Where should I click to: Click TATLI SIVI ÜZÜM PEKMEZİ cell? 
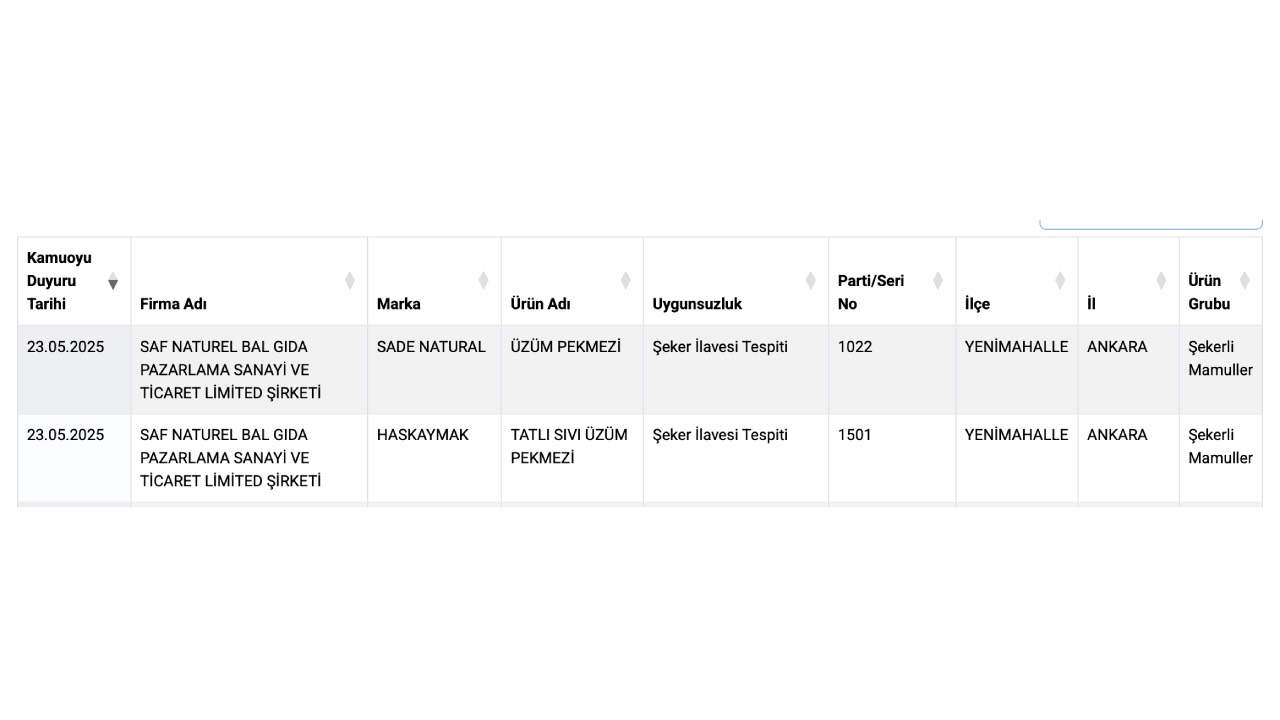point(572,458)
